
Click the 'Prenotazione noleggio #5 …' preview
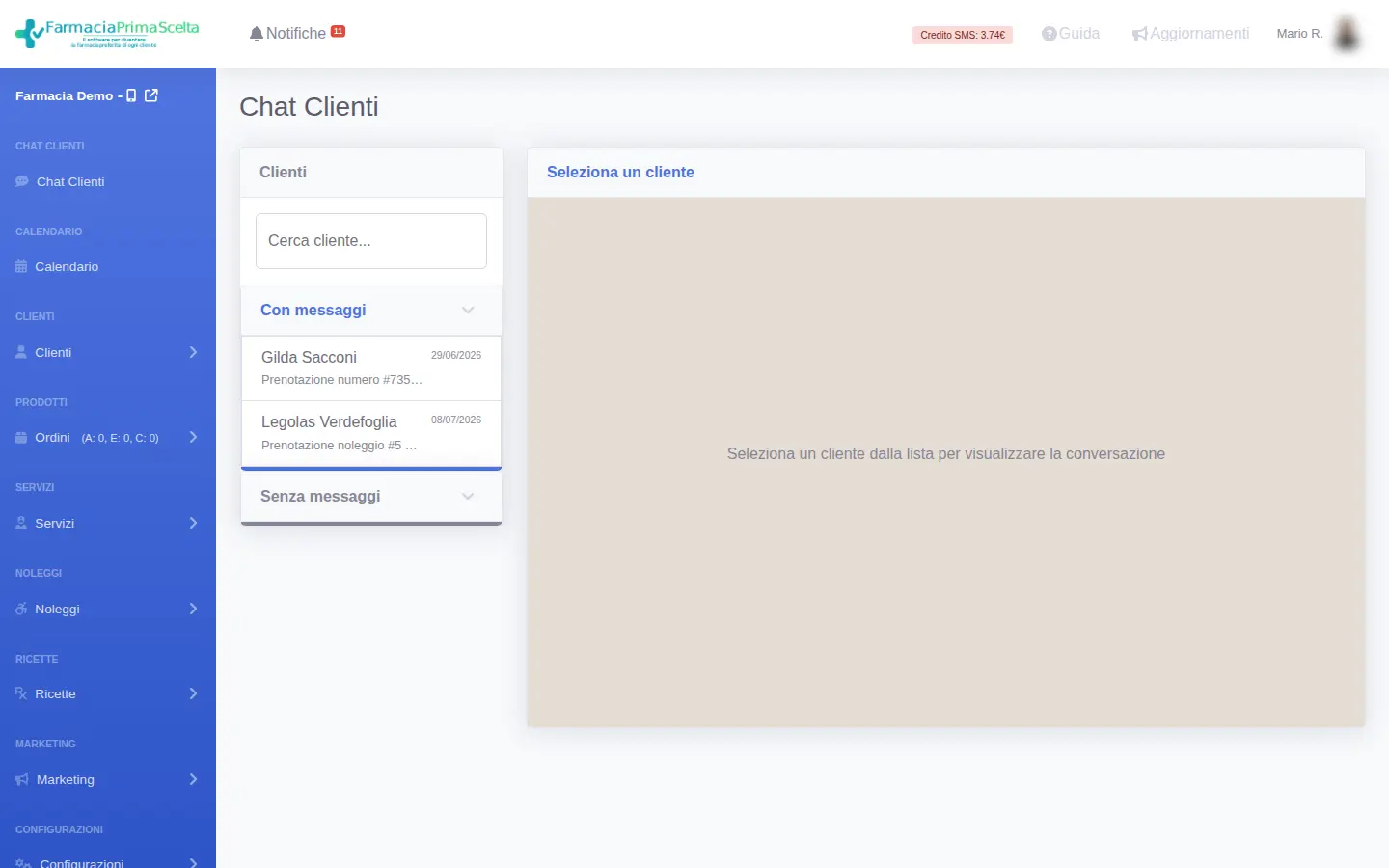click(339, 446)
